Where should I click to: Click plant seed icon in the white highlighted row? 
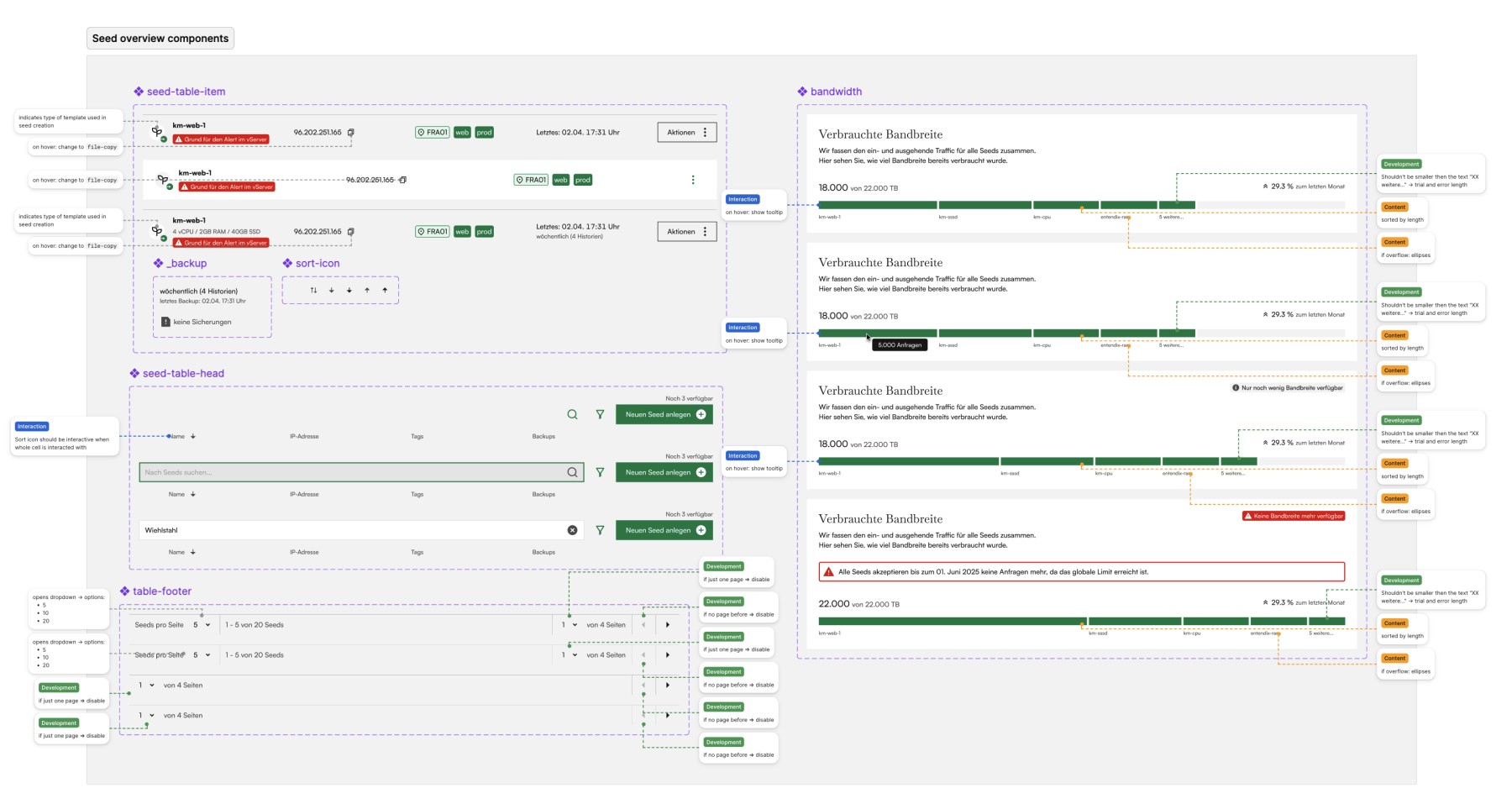pos(163,180)
